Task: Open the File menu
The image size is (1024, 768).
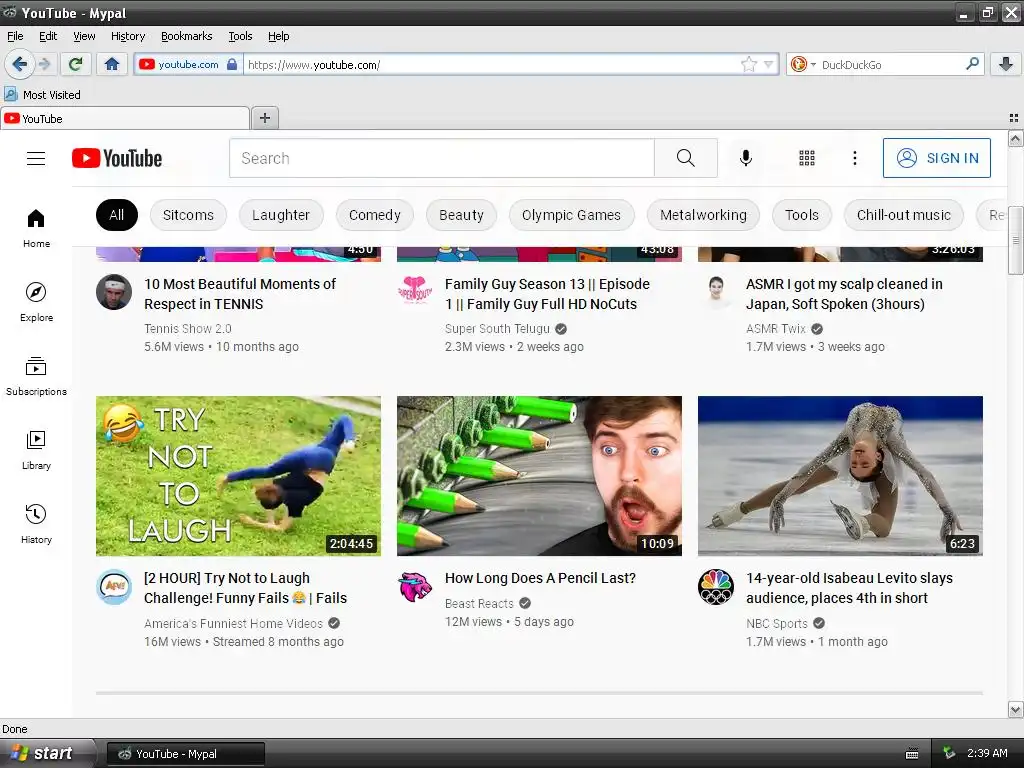Action: (15, 36)
